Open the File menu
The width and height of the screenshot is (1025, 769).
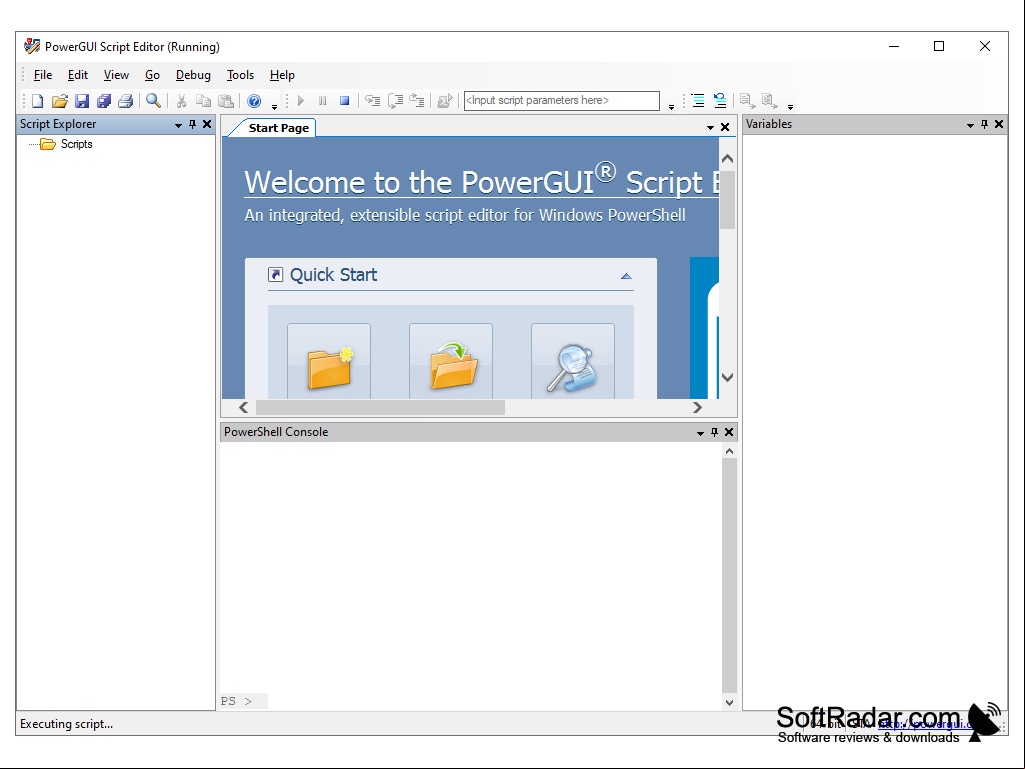click(x=42, y=75)
